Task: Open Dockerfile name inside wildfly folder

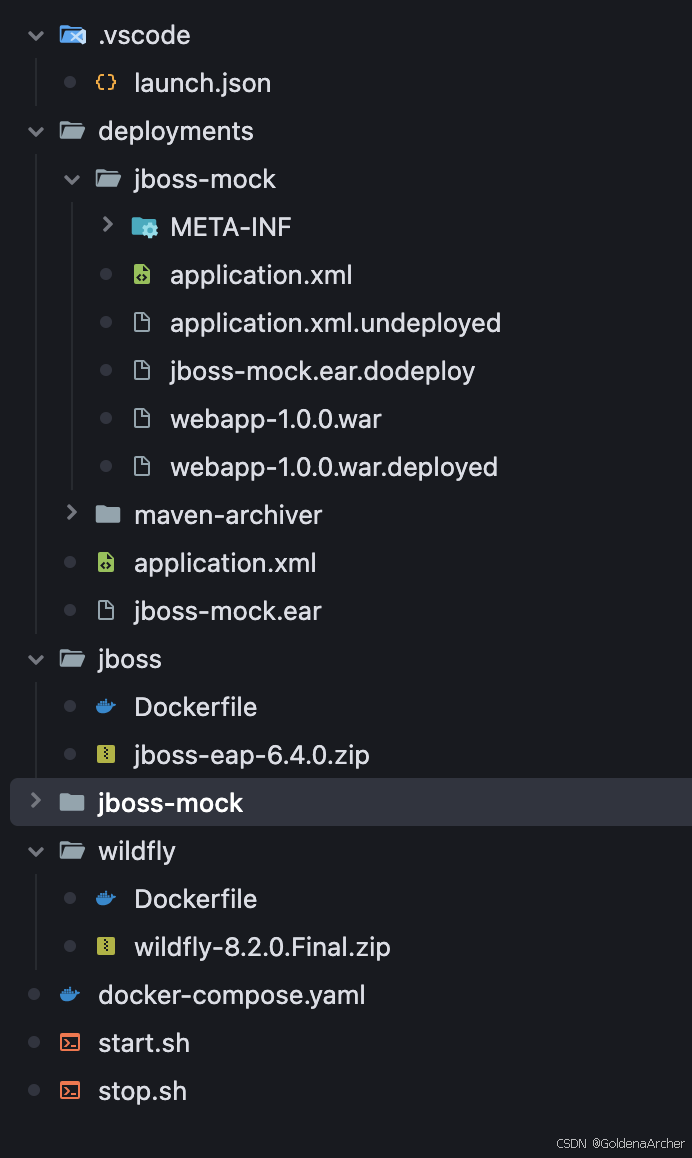Action: pos(196,899)
